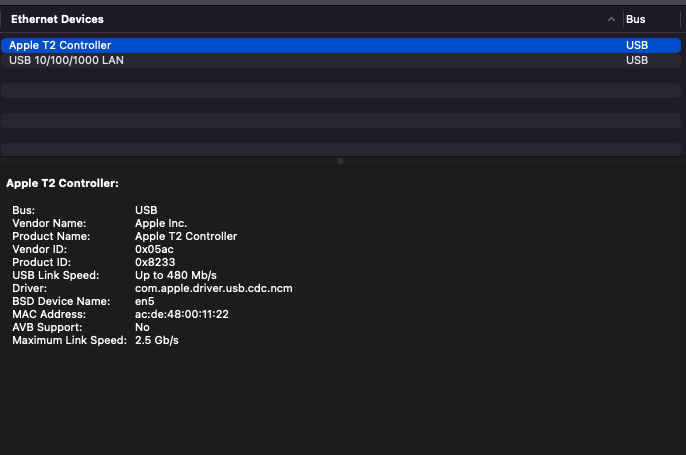Click the Driver value com.apple.driver.usb.cdc.ncm
686x455 pixels.
[214, 289]
